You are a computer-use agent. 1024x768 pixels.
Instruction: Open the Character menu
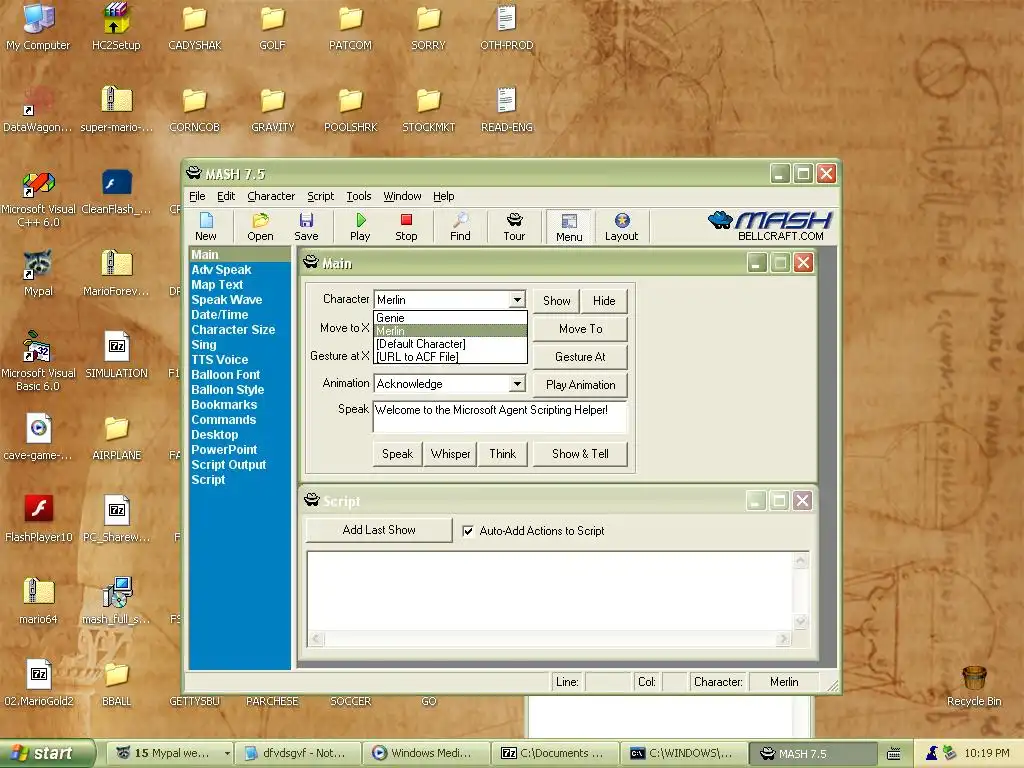(x=271, y=196)
